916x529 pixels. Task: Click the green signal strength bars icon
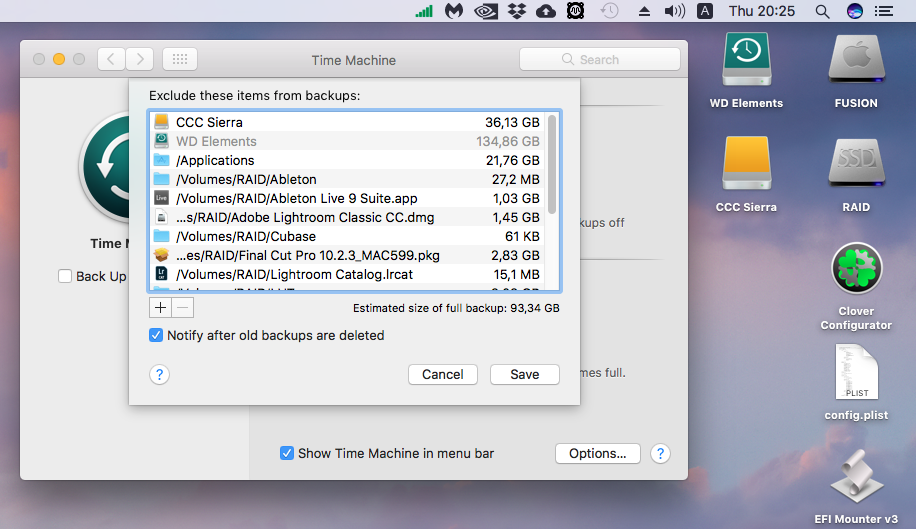pos(424,11)
